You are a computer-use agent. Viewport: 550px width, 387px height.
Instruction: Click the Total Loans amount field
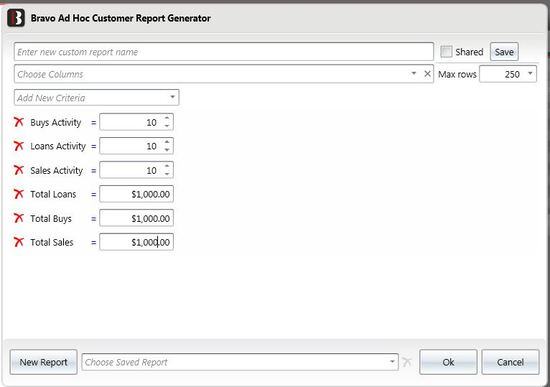click(136, 194)
